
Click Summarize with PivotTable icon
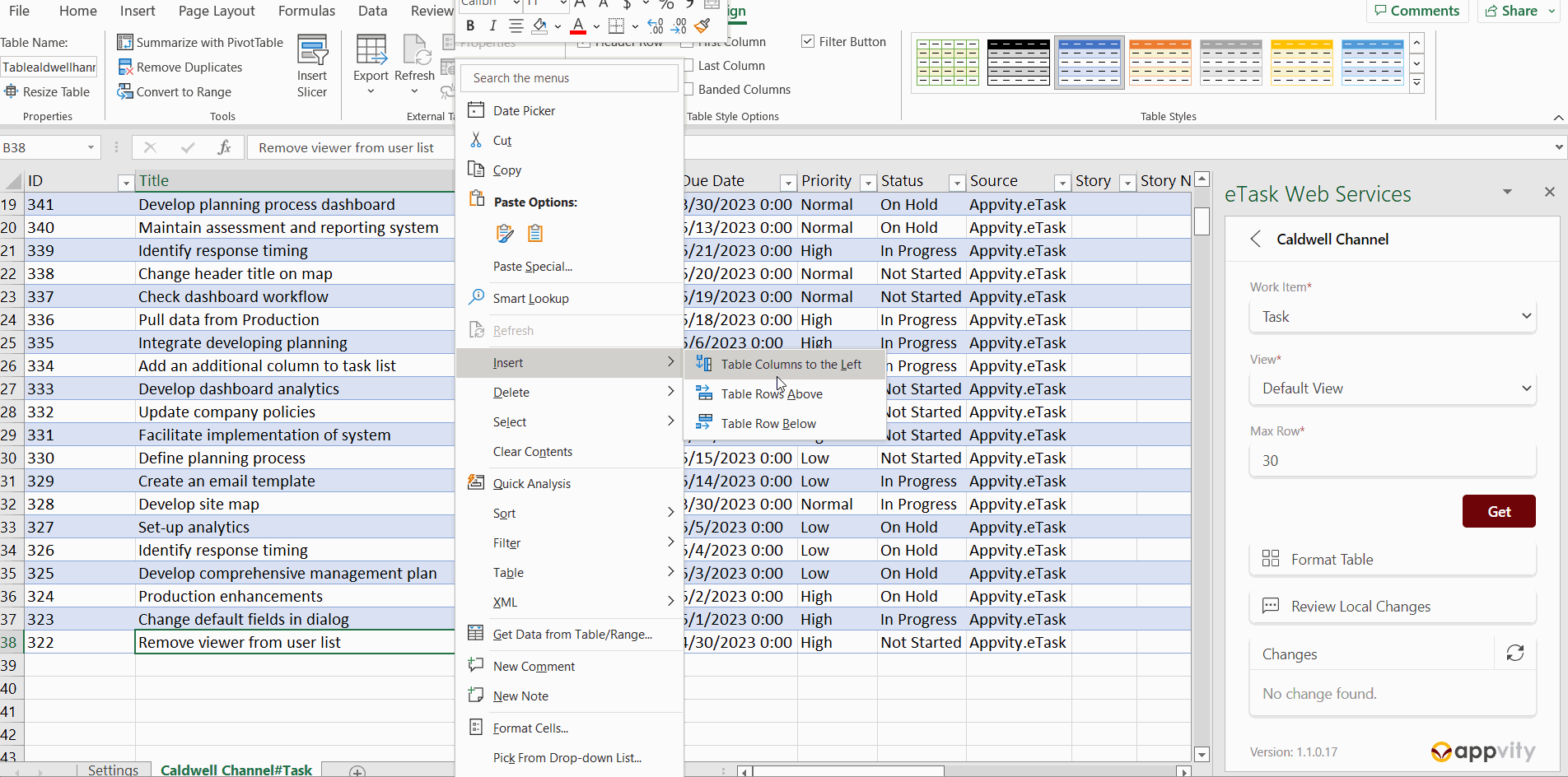pos(125,42)
